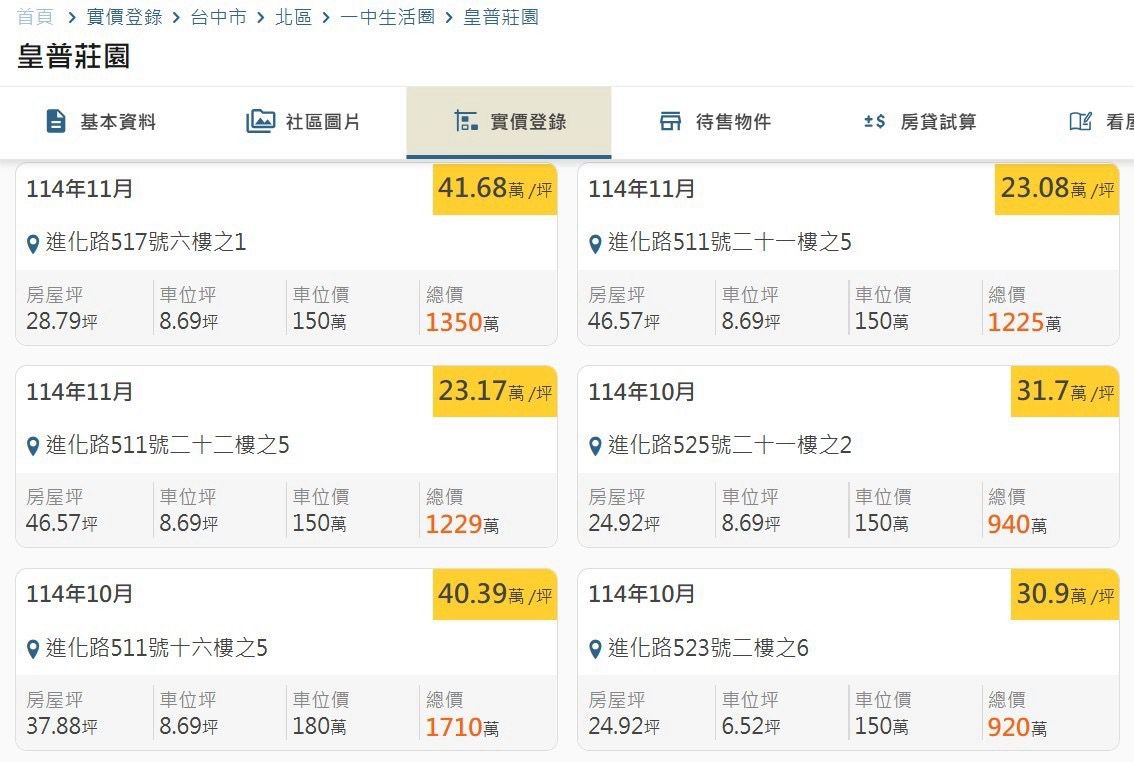Click map pin for 進化路523號二樓之6
Screen dimensions: 1134x762
click(x=596, y=649)
